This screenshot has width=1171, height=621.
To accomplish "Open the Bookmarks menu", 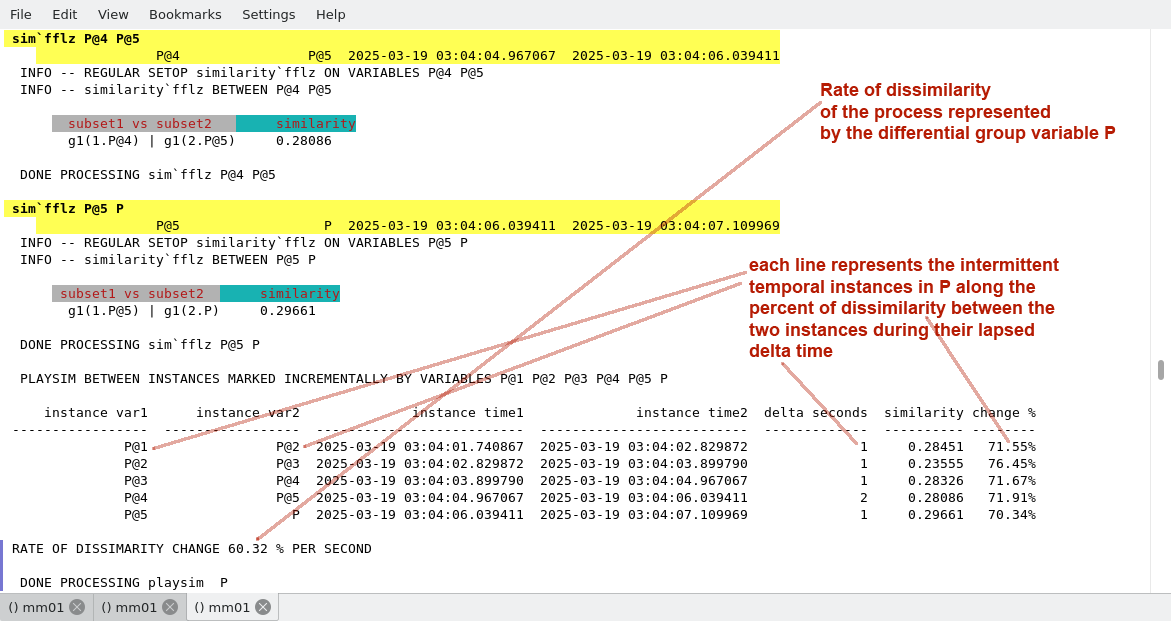I will point(185,14).
